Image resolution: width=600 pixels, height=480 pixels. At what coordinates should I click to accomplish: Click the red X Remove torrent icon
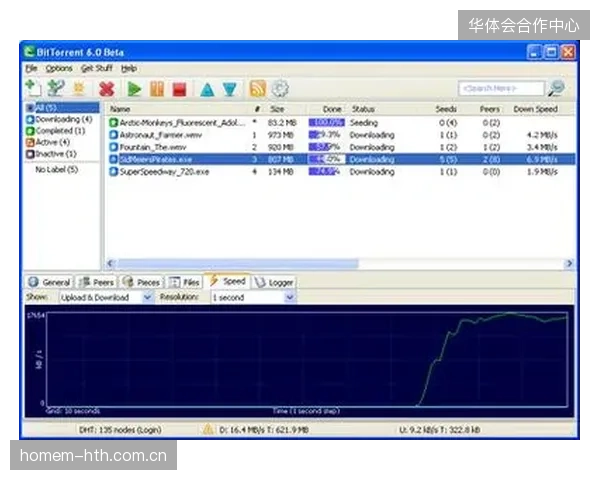pos(107,89)
